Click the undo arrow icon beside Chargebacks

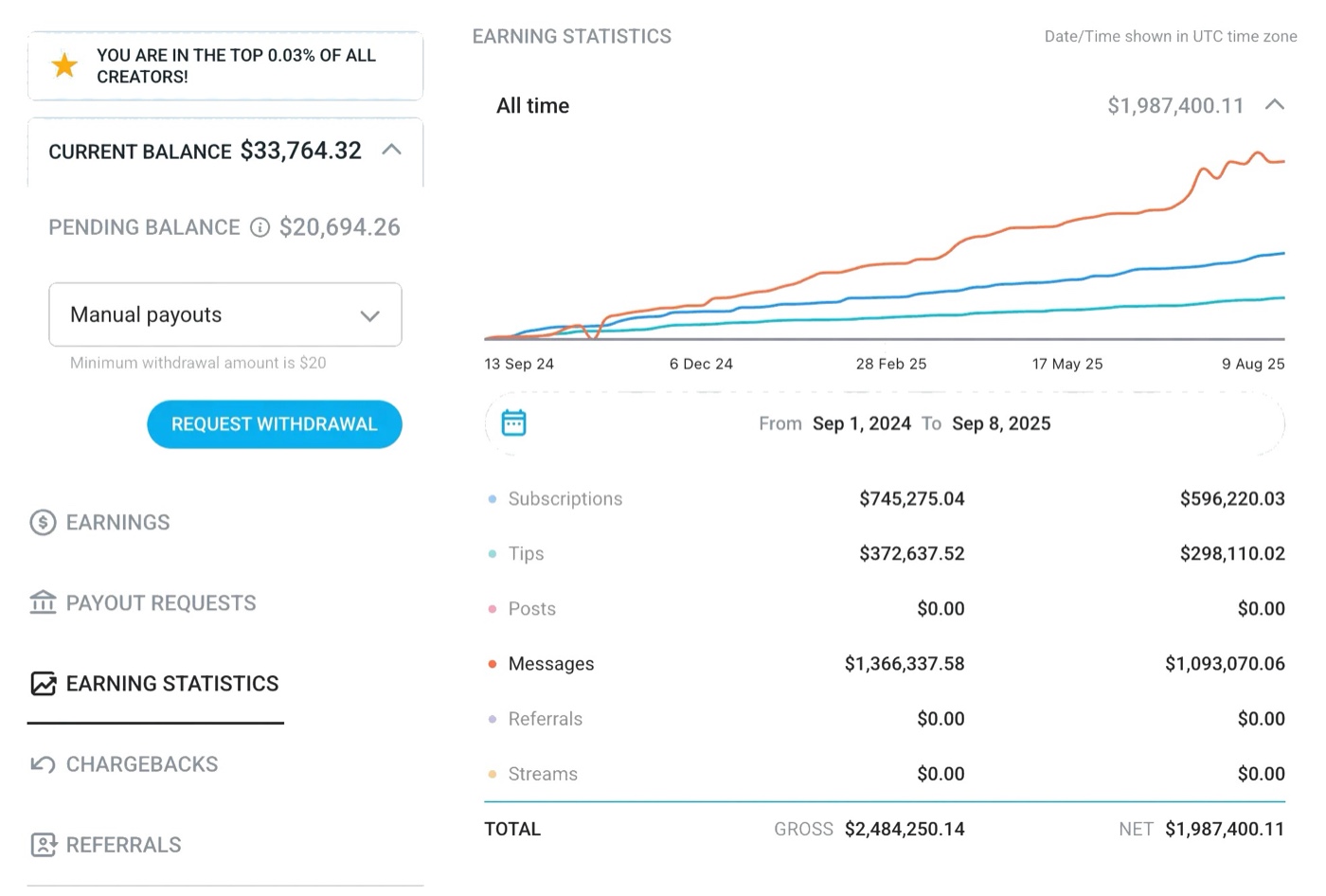[x=43, y=764]
